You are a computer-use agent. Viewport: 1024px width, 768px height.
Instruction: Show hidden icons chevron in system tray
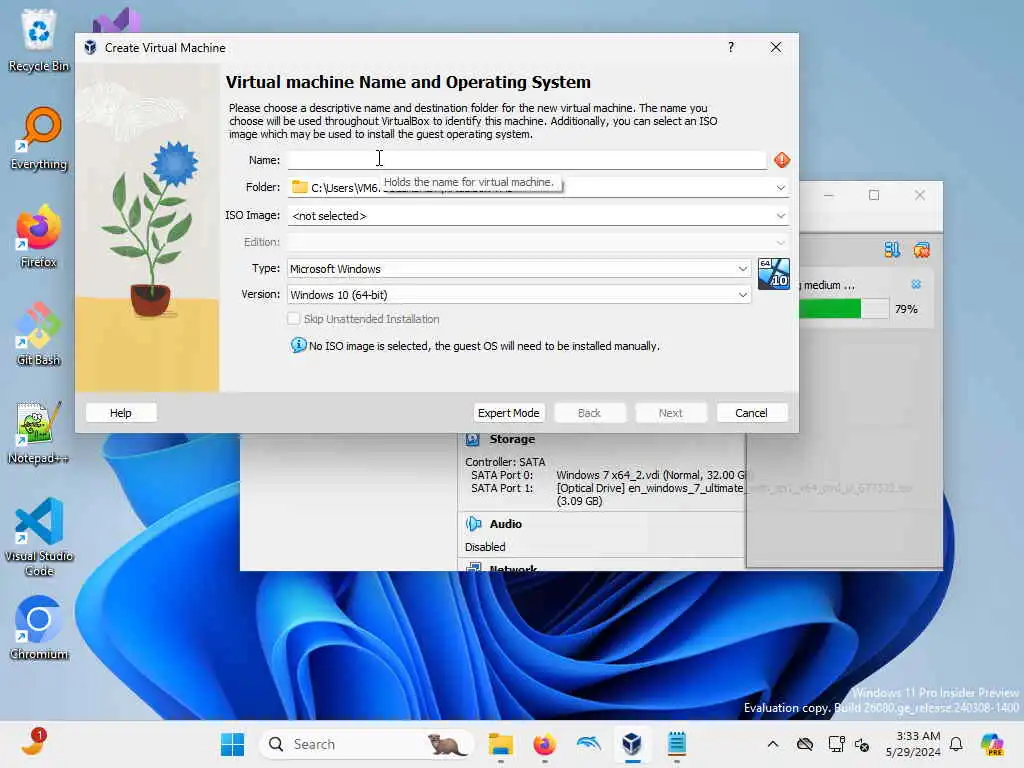point(773,744)
